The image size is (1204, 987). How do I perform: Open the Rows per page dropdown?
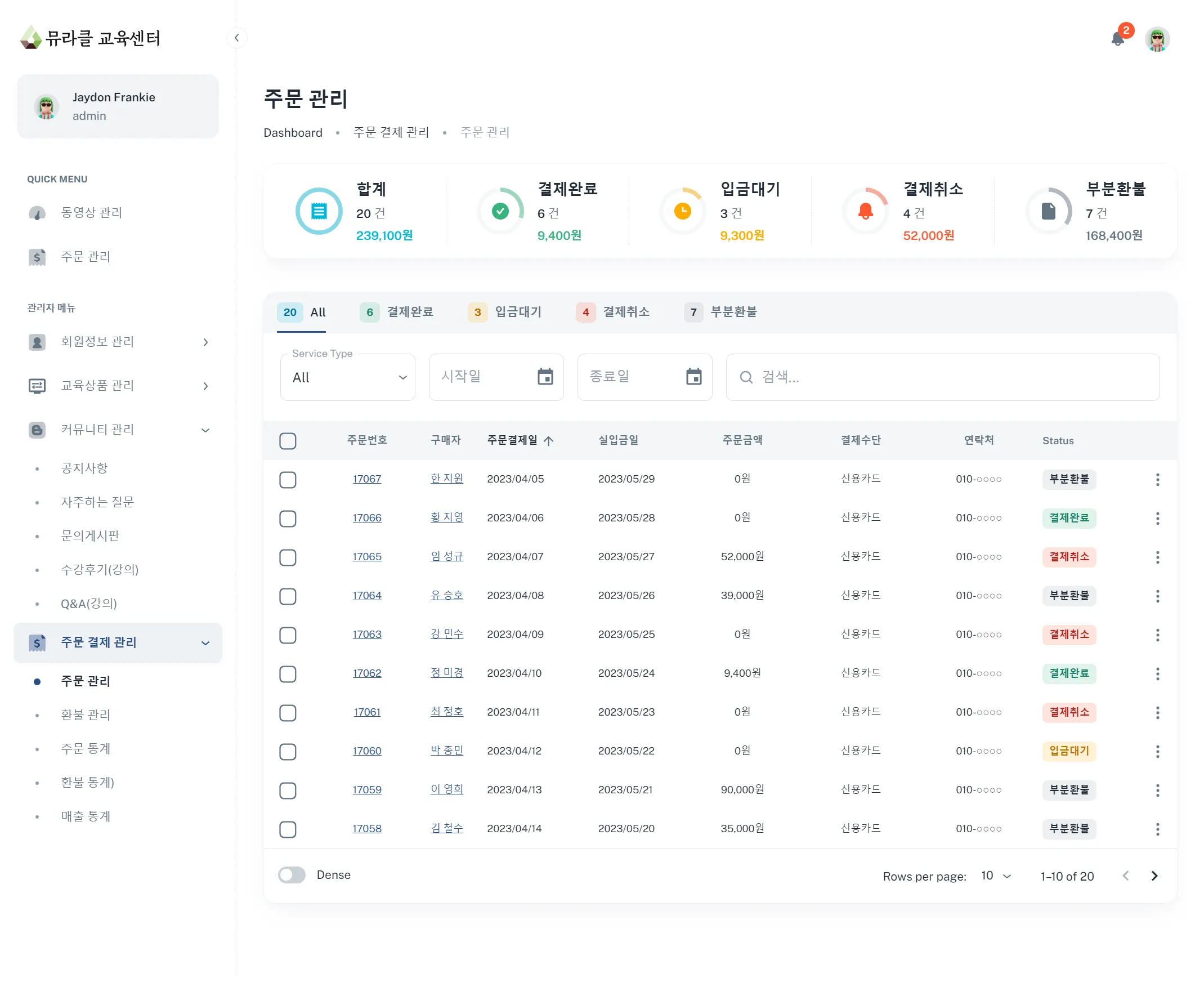pyautogui.click(x=996, y=876)
